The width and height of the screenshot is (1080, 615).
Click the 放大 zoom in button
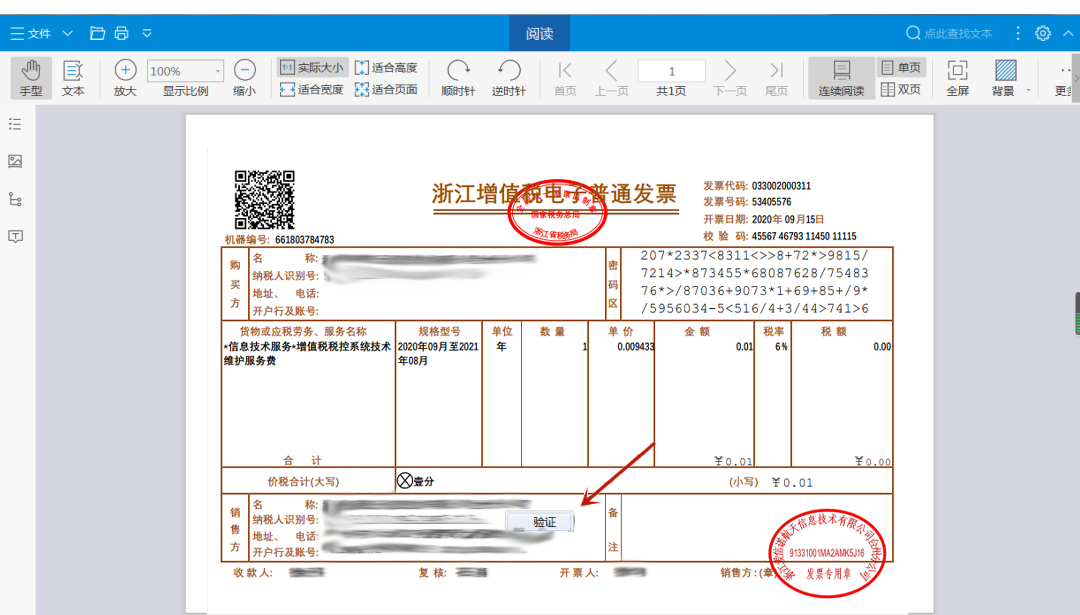tap(125, 78)
